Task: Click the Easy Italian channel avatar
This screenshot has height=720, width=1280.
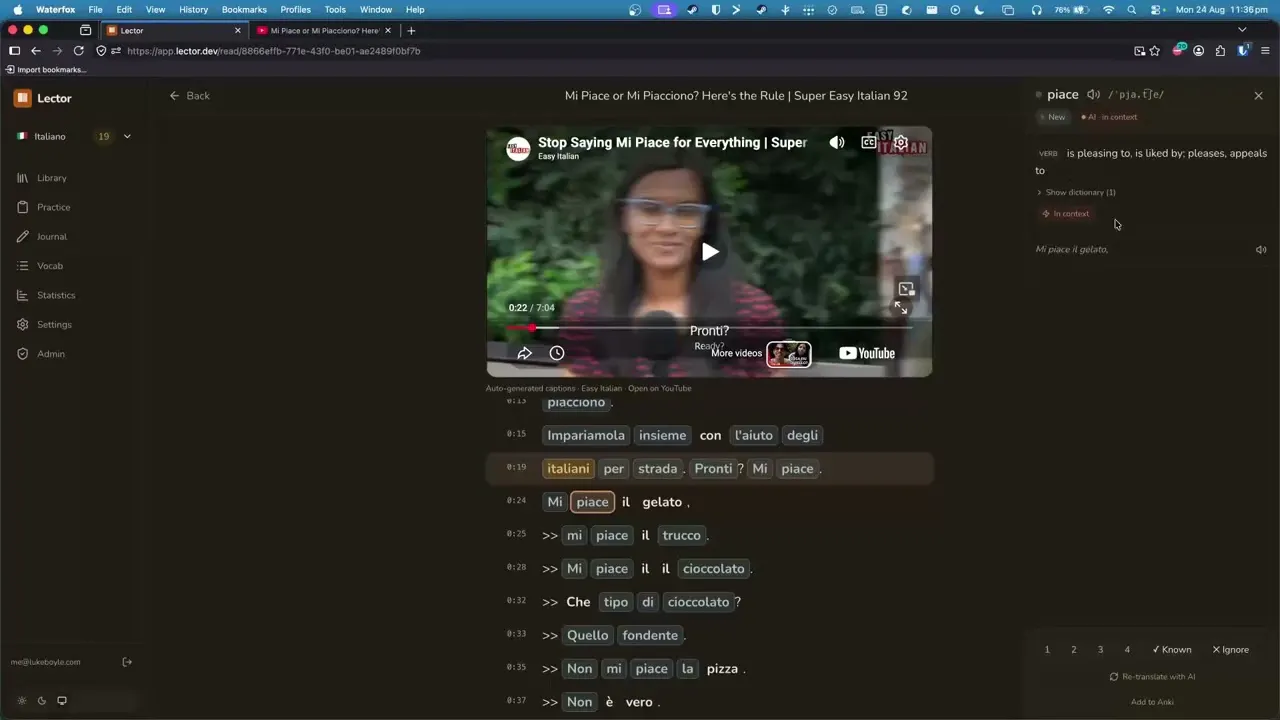Action: pos(518,149)
